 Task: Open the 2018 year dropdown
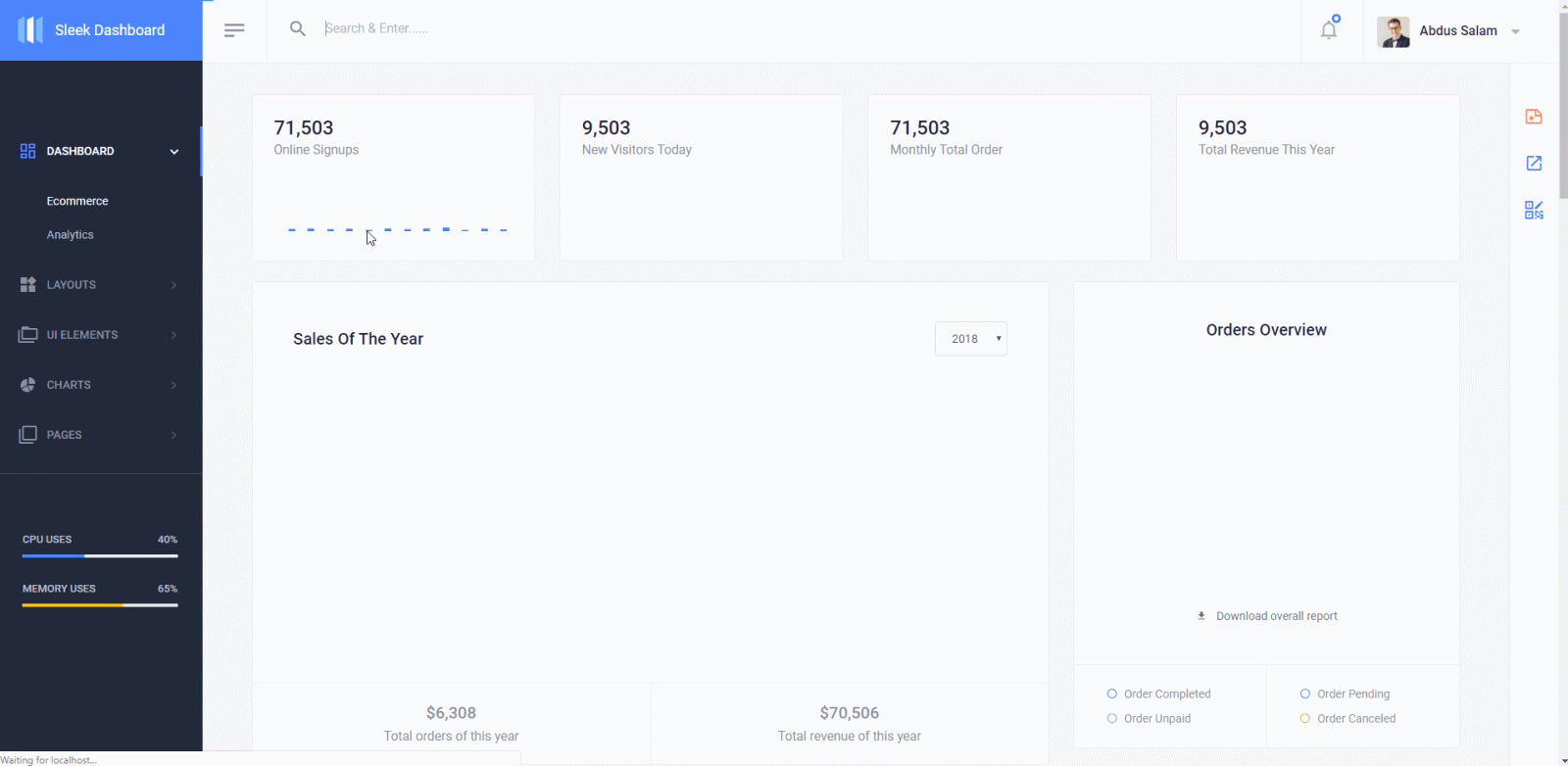coord(971,339)
